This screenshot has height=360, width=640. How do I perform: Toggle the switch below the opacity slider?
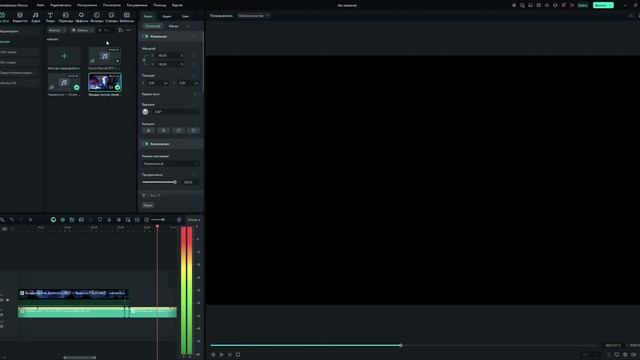[145, 196]
